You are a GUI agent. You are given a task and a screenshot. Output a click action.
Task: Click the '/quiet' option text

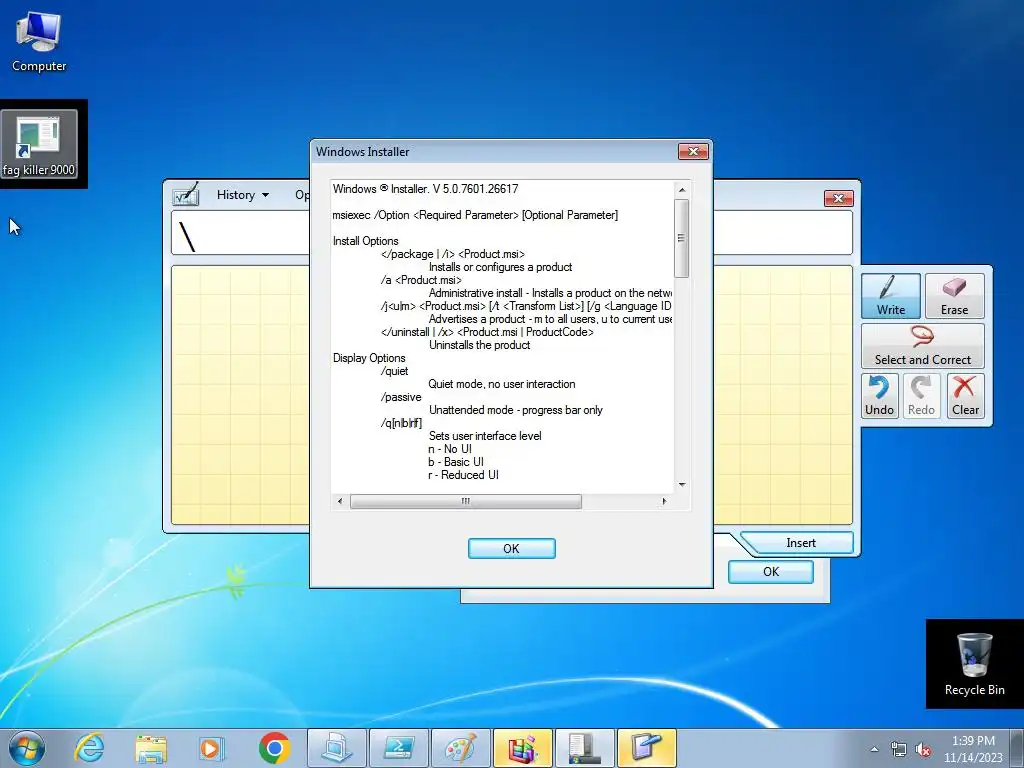pyautogui.click(x=394, y=371)
